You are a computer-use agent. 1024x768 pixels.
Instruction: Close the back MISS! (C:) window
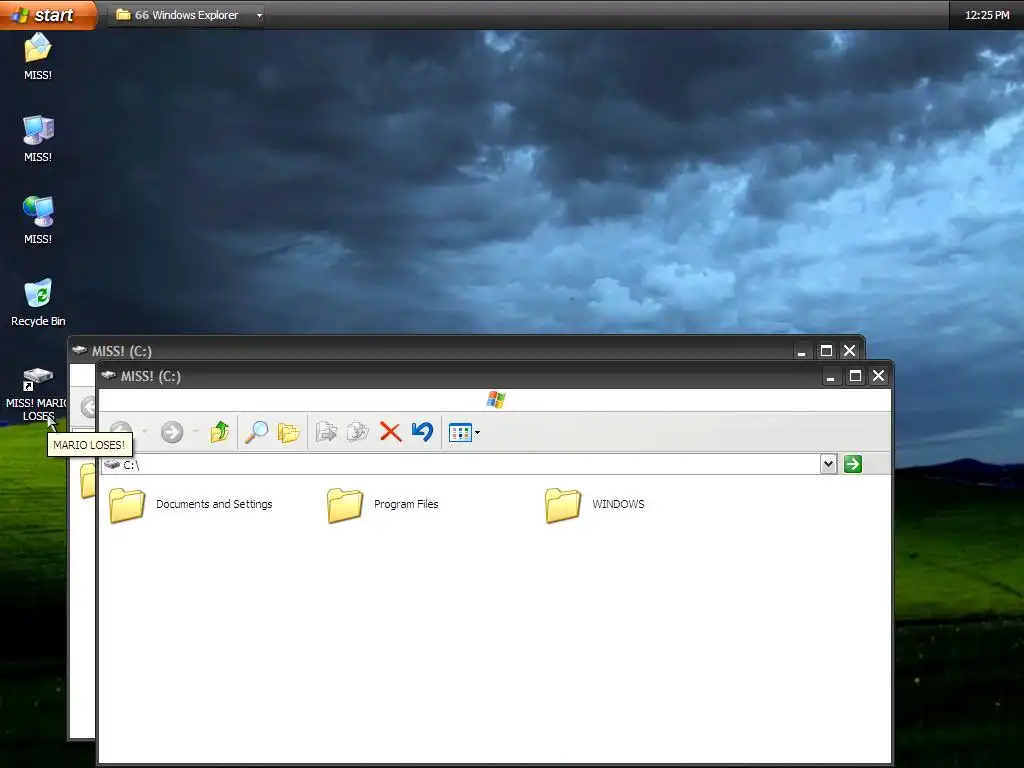849,351
